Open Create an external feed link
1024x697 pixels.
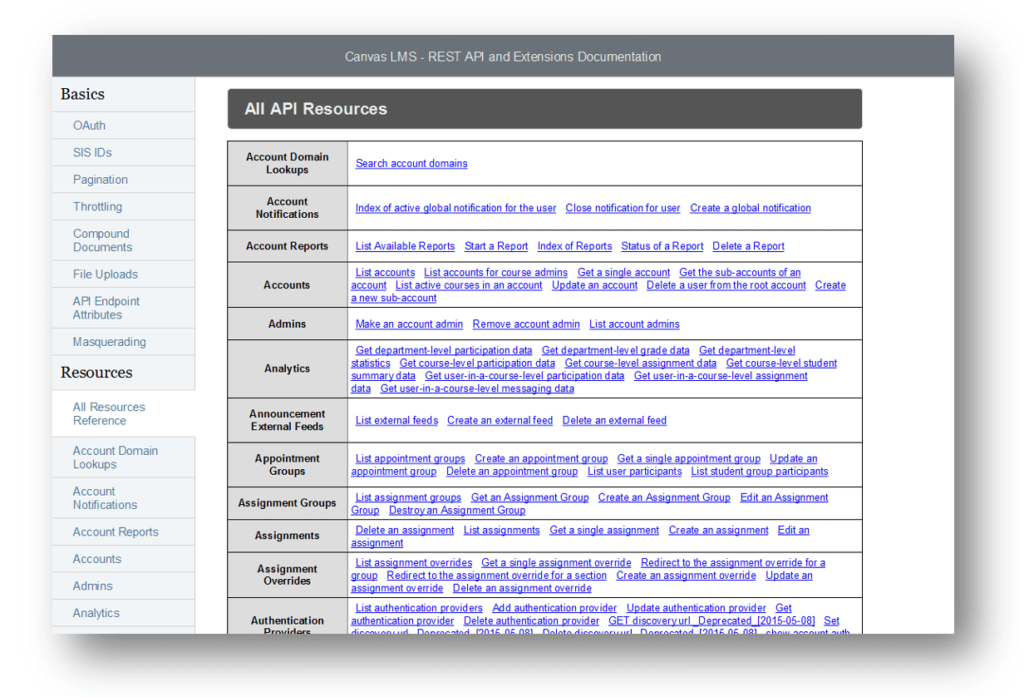click(x=500, y=421)
